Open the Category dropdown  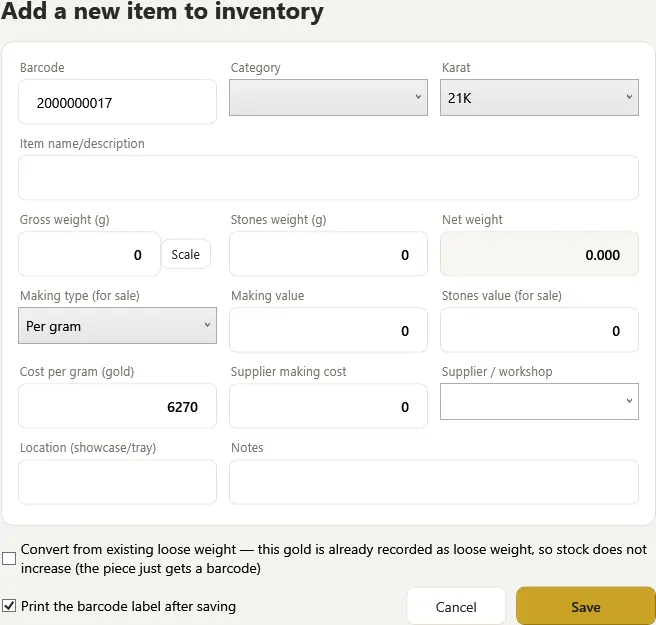pyautogui.click(x=328, y=97)
